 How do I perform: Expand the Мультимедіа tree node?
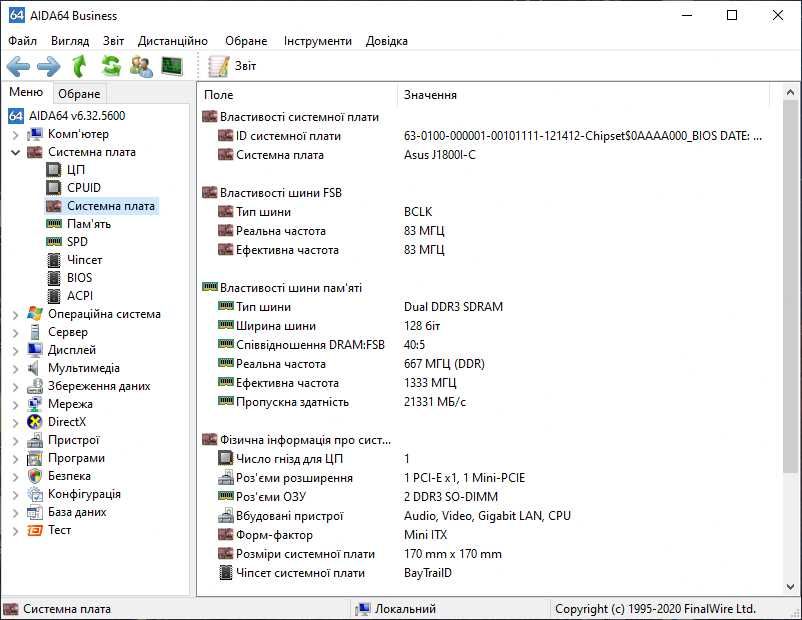pos(15,368)
